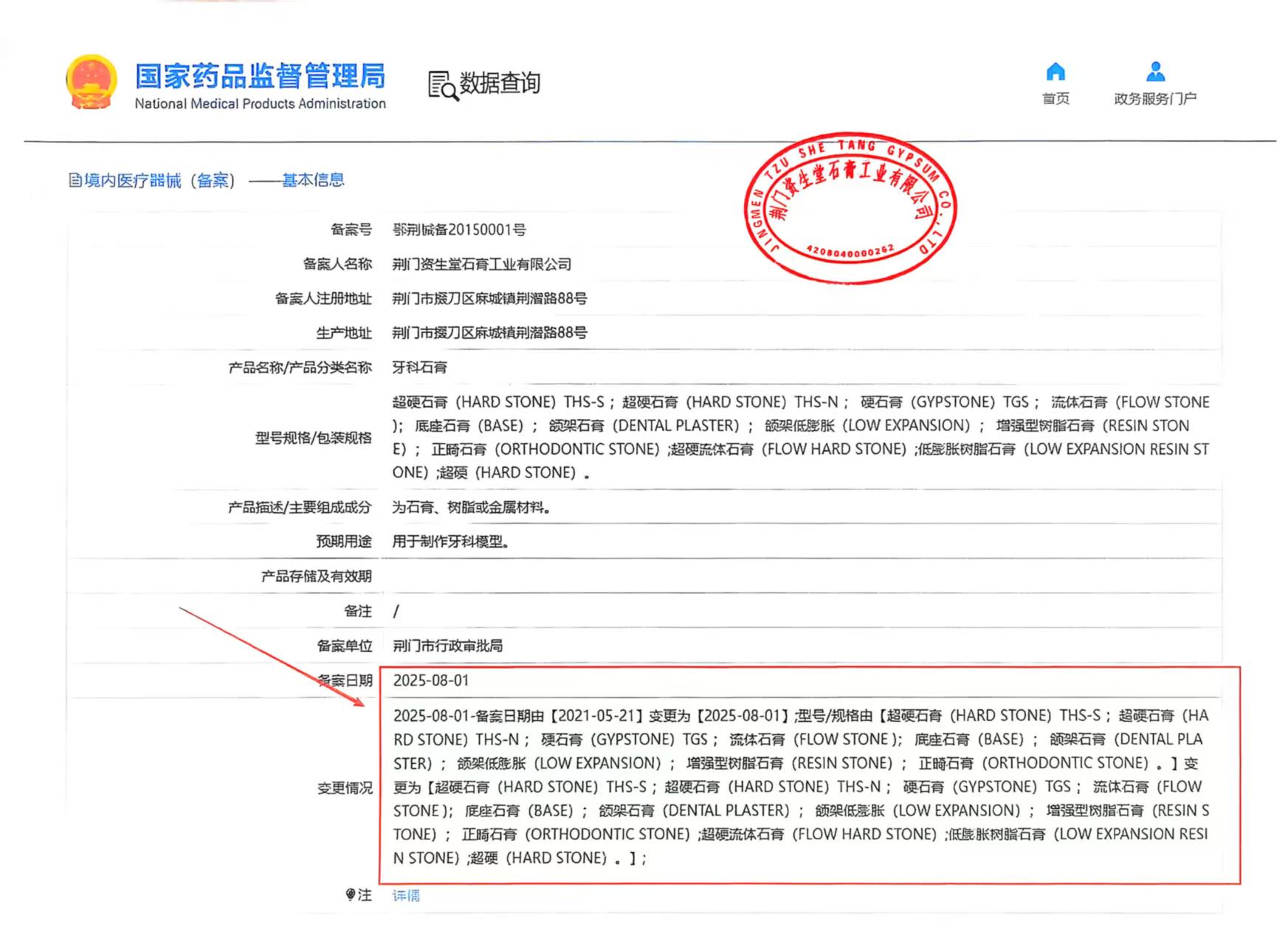This screenshot has width=1288, height=944.
Task: Click the red company seal stamp
Action: 850,209
